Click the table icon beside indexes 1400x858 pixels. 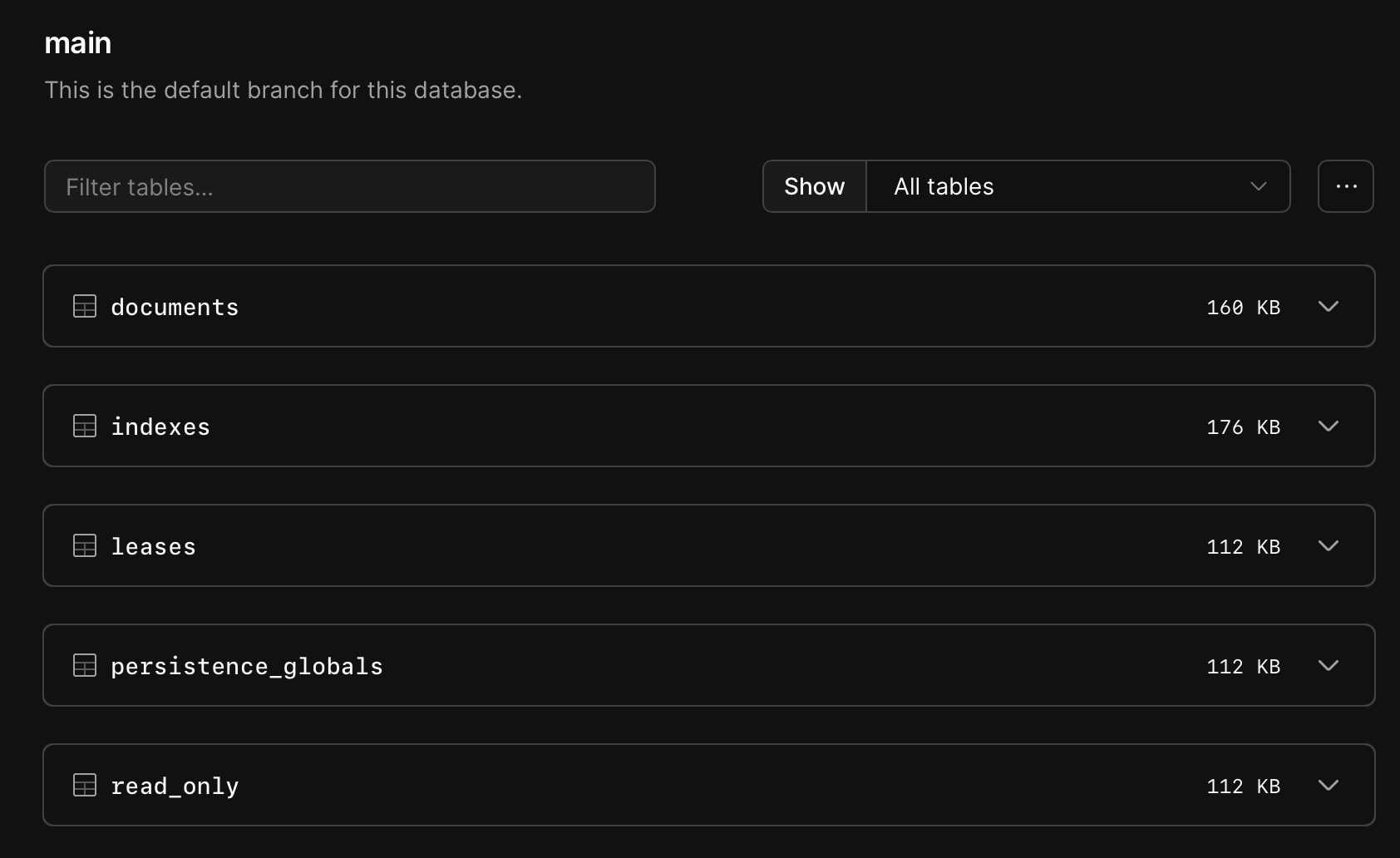click(x=85, y=427)
